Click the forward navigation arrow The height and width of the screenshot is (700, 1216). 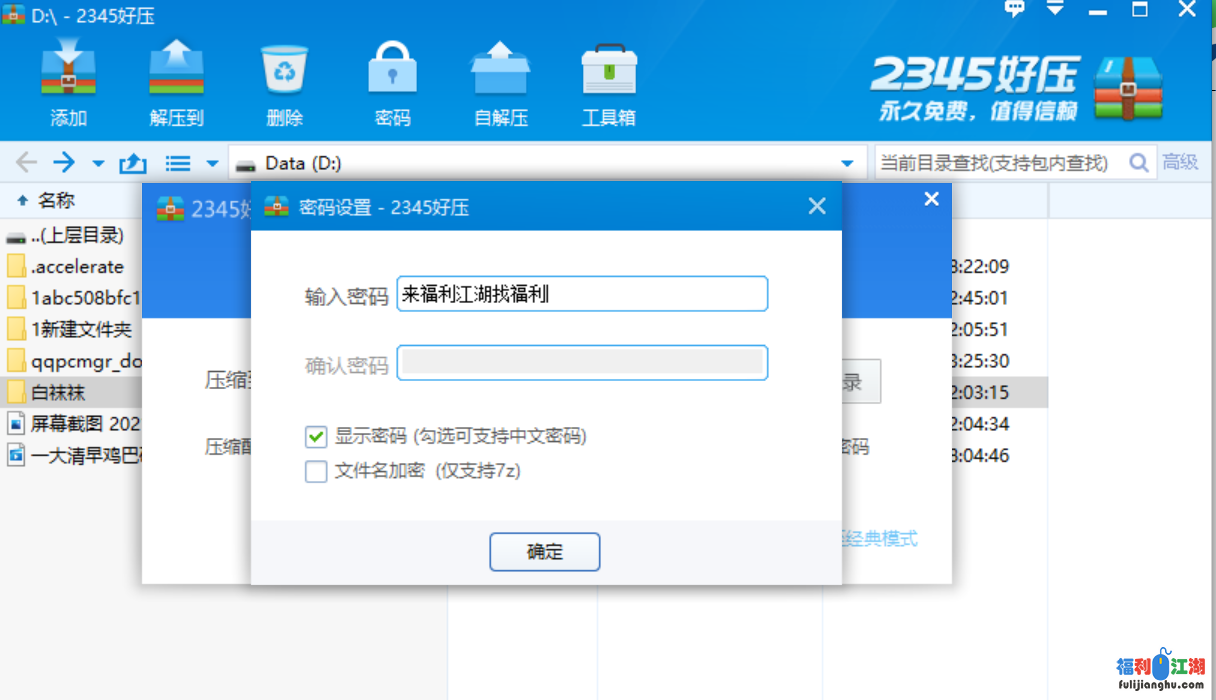(64, 163)
